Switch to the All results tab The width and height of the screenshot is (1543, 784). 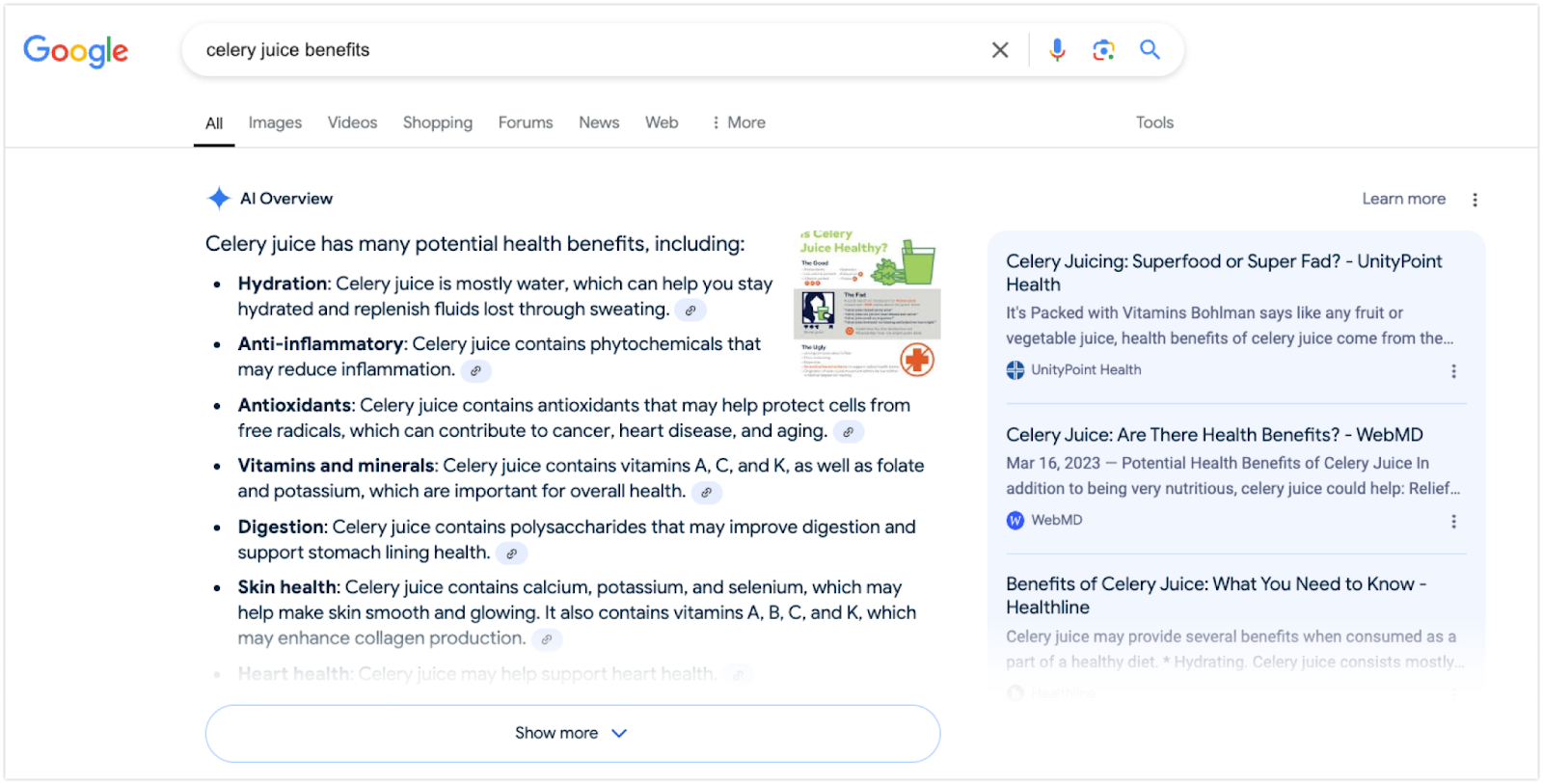(214, 123)
